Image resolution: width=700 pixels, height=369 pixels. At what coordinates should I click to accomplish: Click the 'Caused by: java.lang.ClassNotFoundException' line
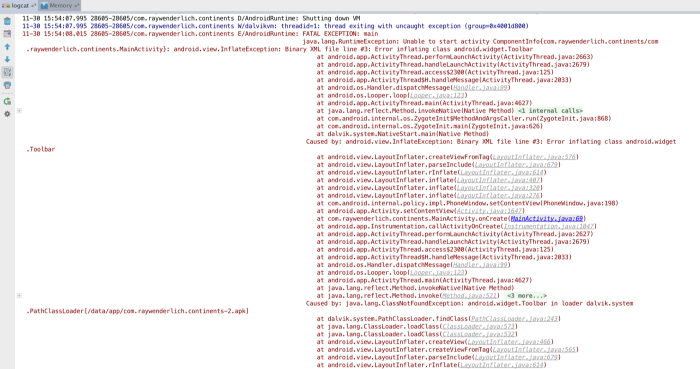tap(469, 303)
